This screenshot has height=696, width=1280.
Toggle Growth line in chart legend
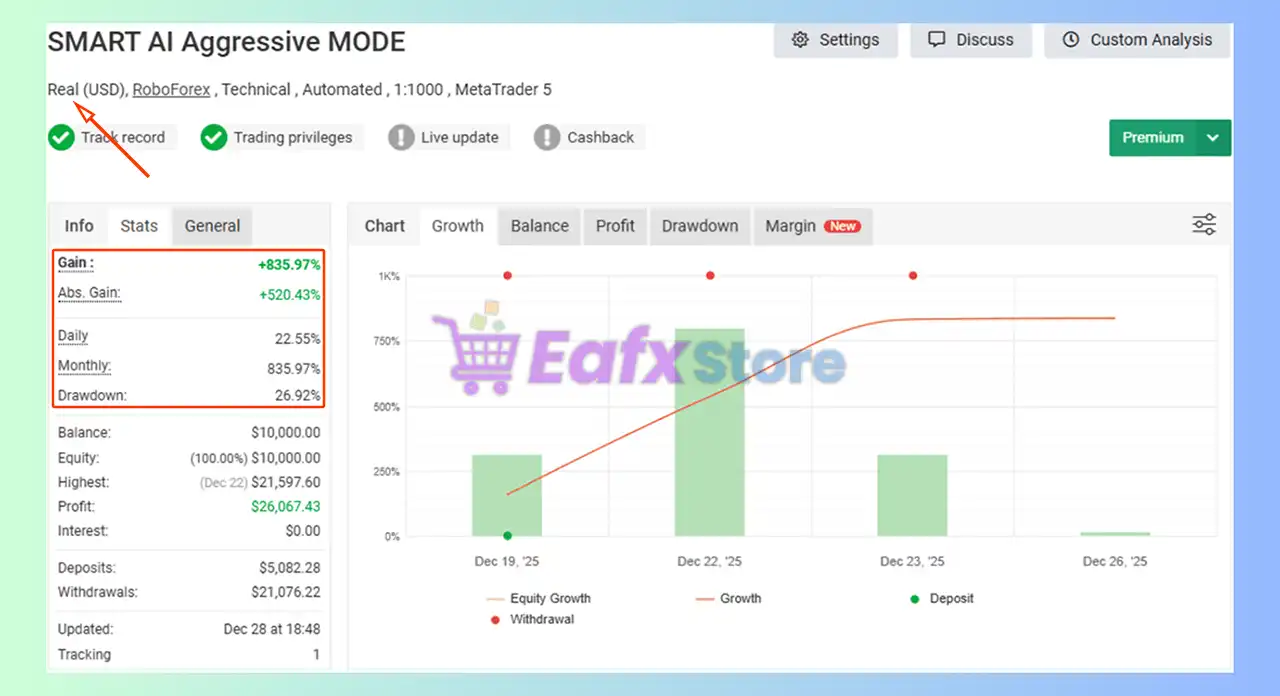pos(728,598)
